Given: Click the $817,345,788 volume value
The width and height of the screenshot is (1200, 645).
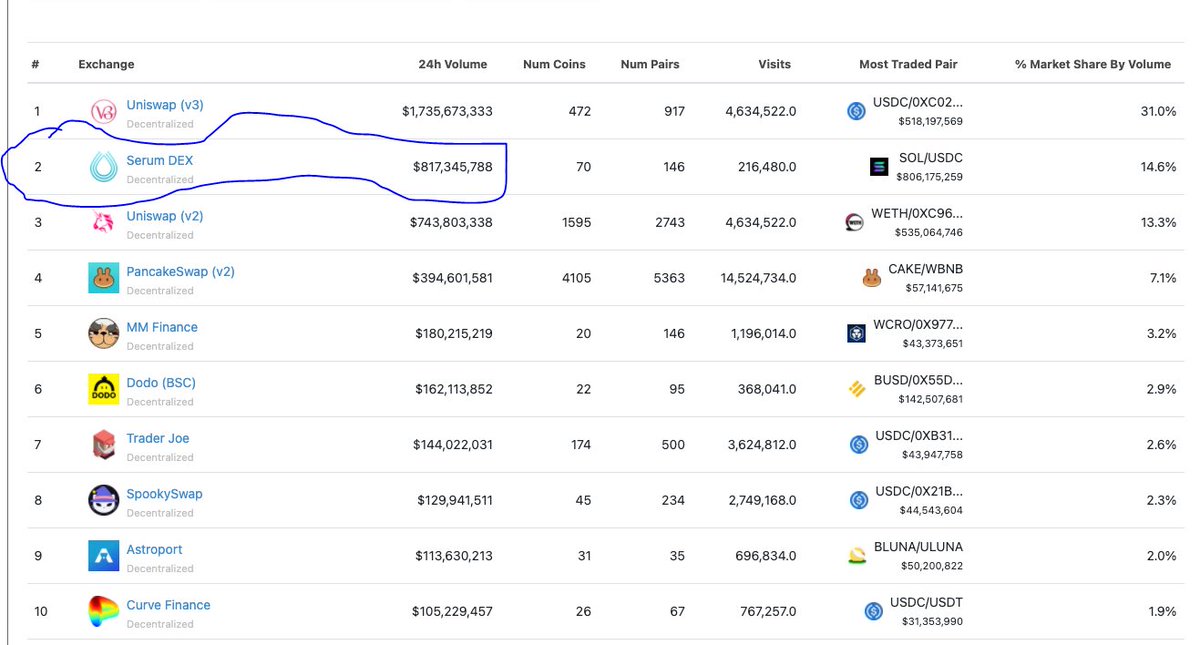Looking at the screenshot, I should (x=453, y=167).
